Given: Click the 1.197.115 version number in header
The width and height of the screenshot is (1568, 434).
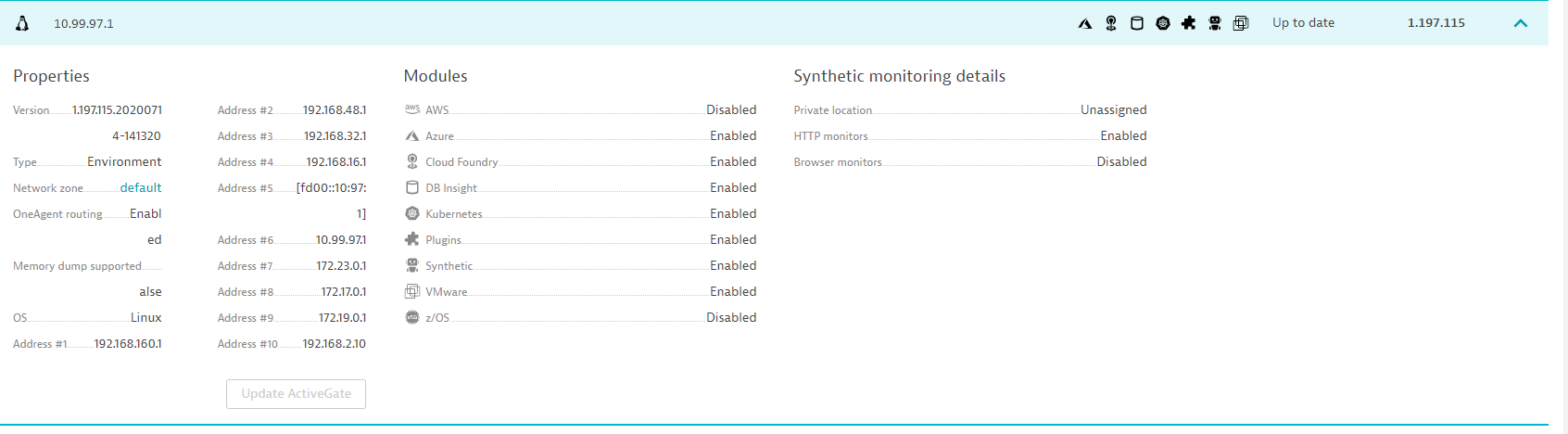Looking at the screenshot, I should pos(1435,23).
